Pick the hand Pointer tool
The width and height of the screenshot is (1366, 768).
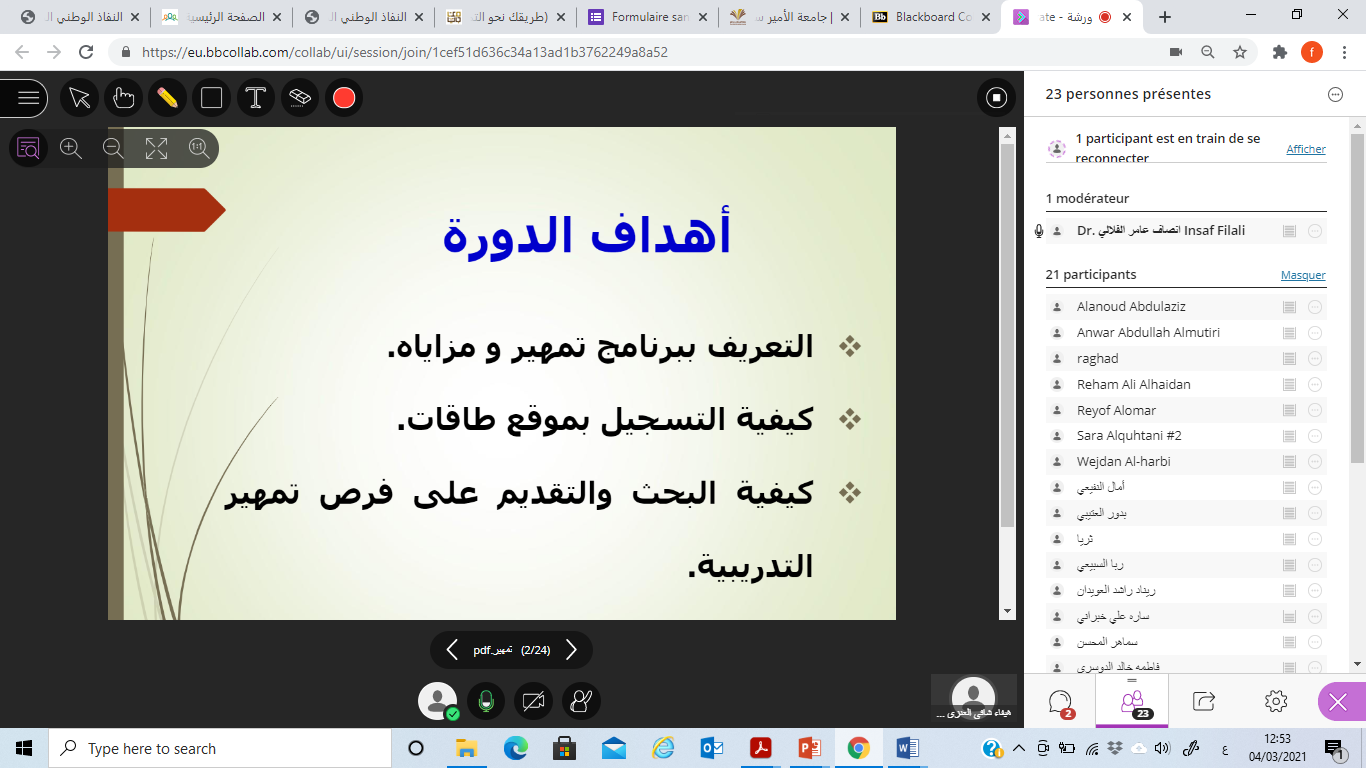pos(123,98)
